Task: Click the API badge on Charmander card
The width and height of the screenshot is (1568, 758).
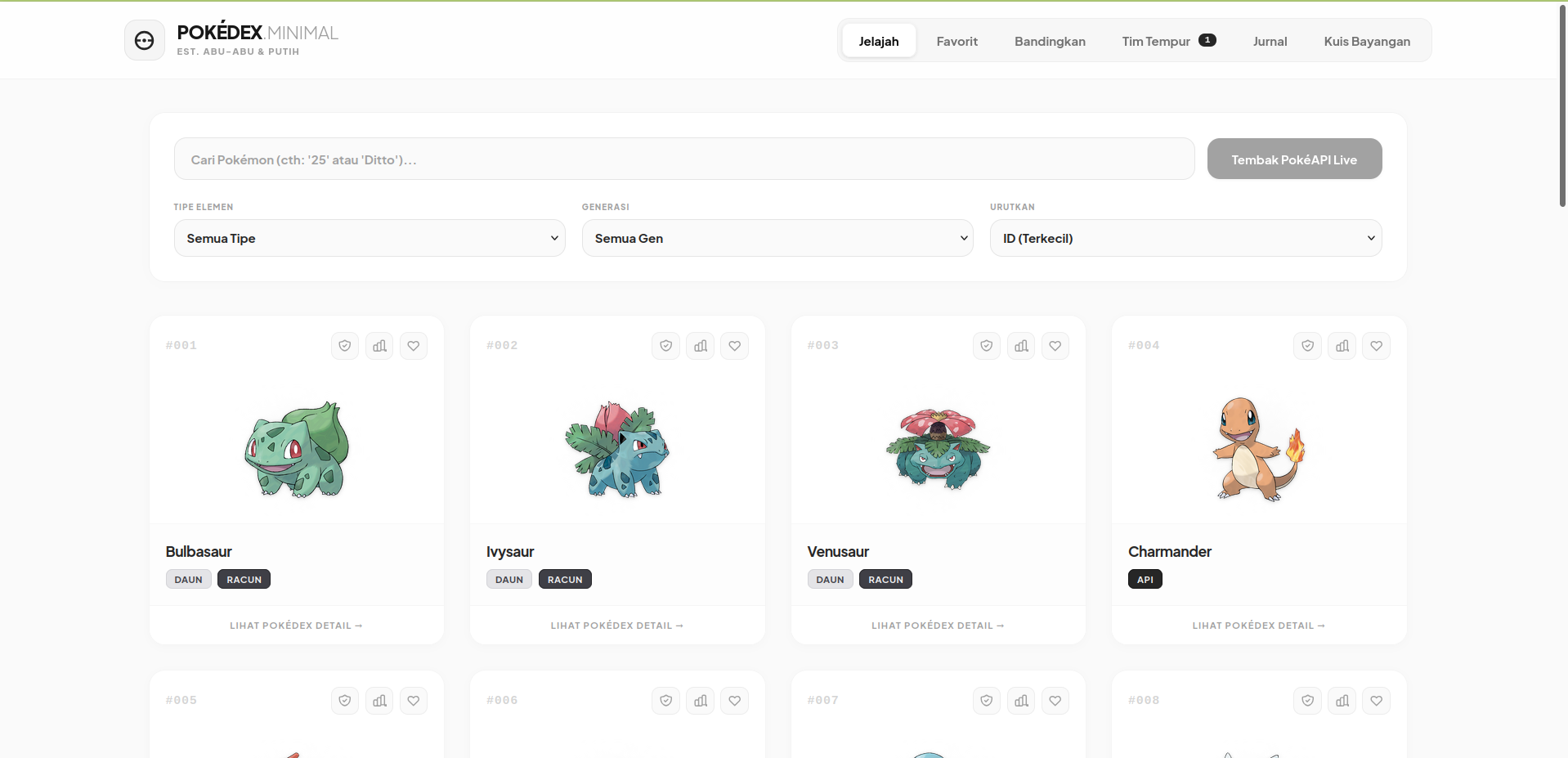Action: (x=1145, y=580)
